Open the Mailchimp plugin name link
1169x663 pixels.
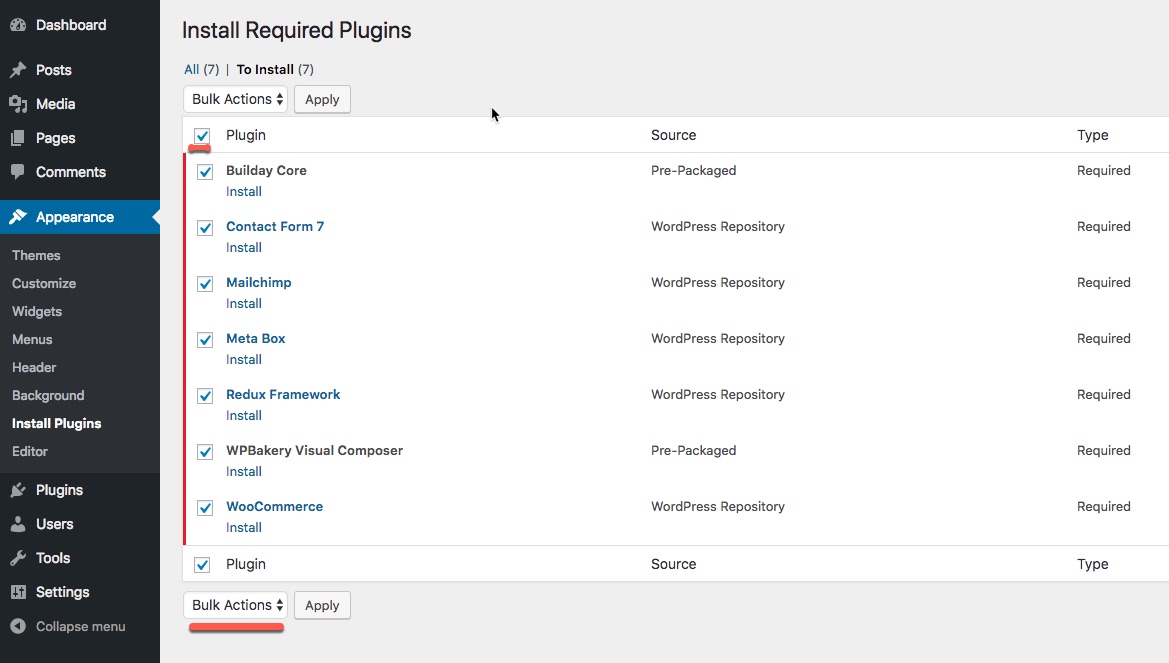pyautogui.click(x=259, y=283)
